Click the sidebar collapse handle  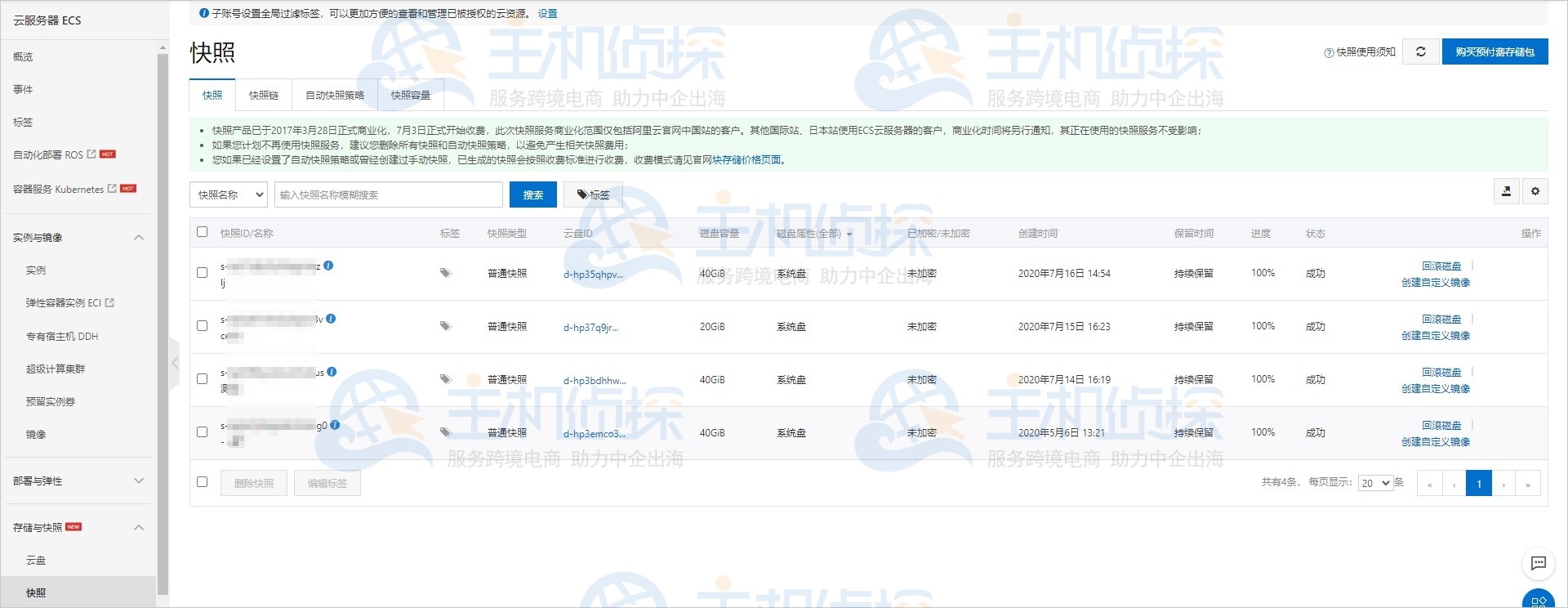click(x=174, y=363)
